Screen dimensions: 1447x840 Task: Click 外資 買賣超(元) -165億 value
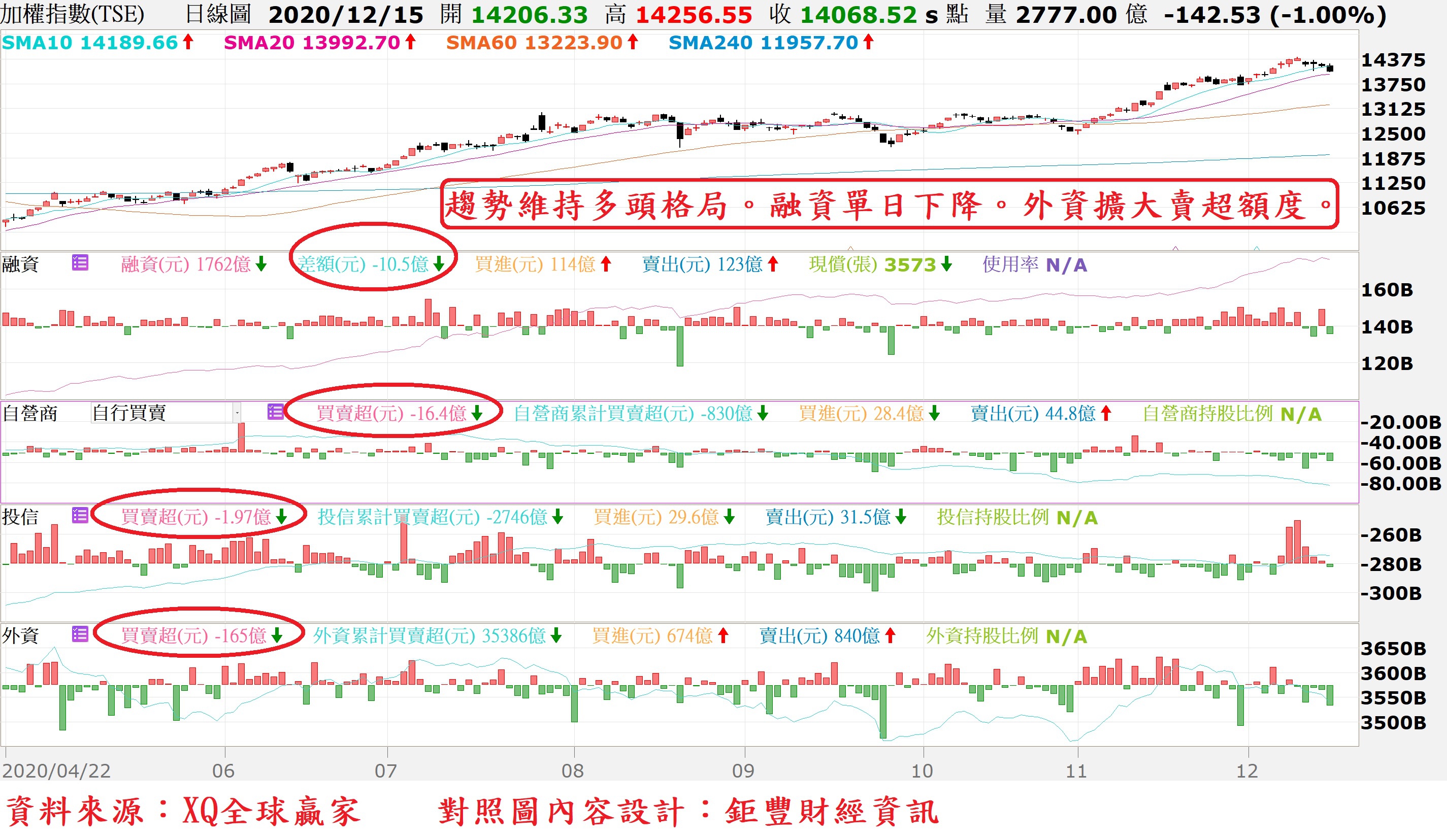coord(193,635)
